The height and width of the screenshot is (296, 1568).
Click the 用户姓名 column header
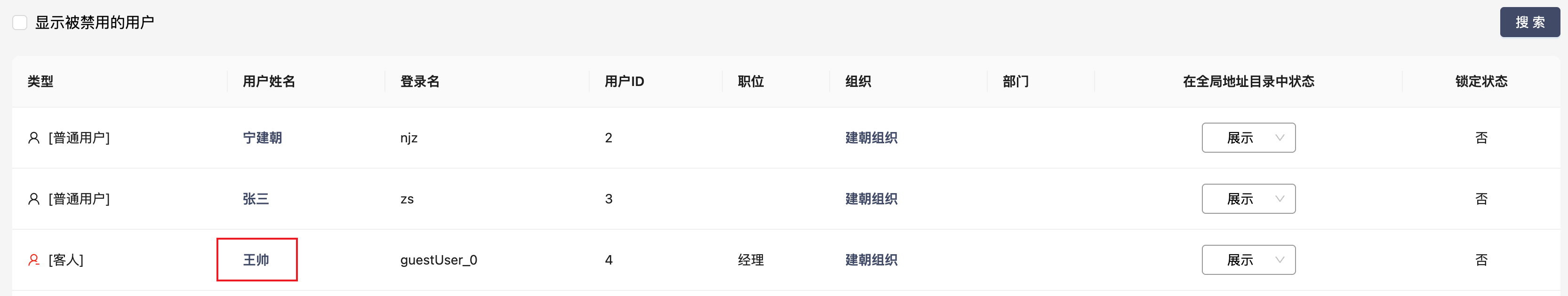click(x=269, y=81)
